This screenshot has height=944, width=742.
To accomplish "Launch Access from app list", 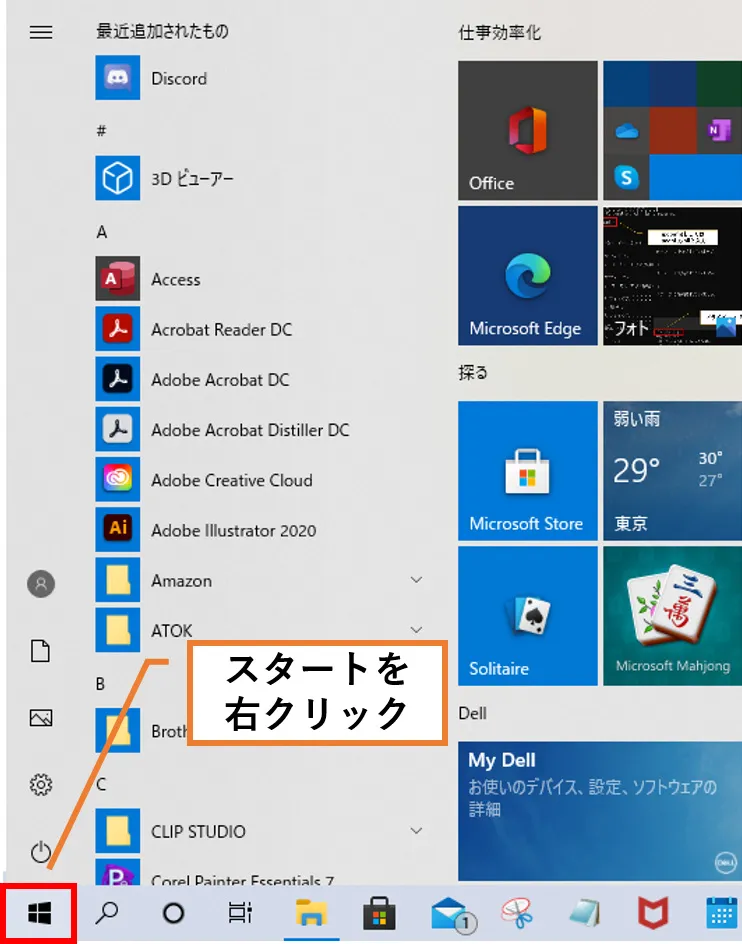I will coord(259,279).
